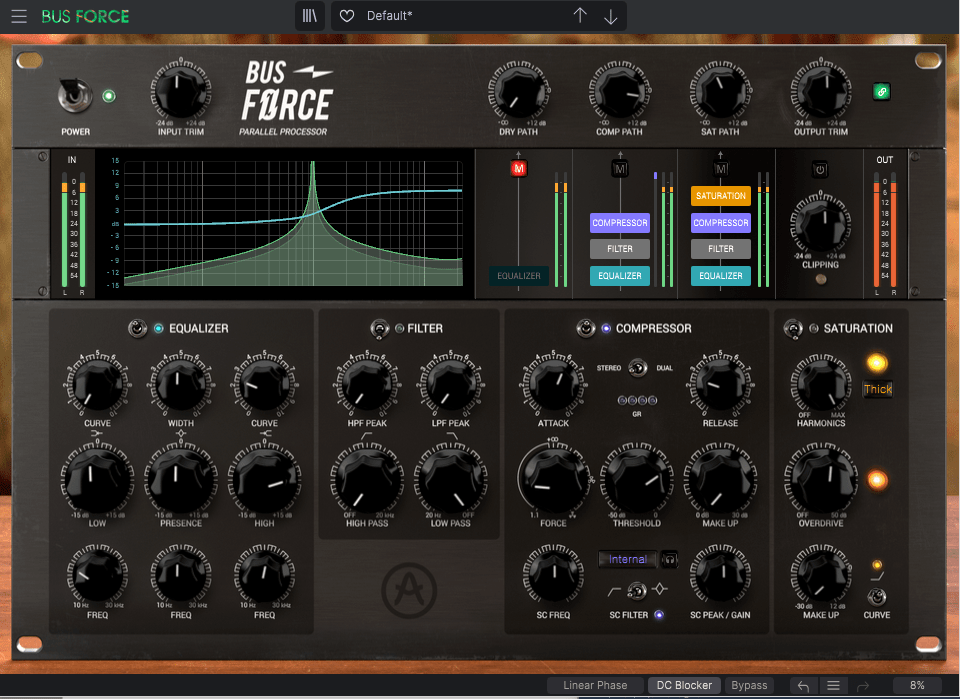
Task: Favorite the preset with the heart icon
Action: [347, 16]
